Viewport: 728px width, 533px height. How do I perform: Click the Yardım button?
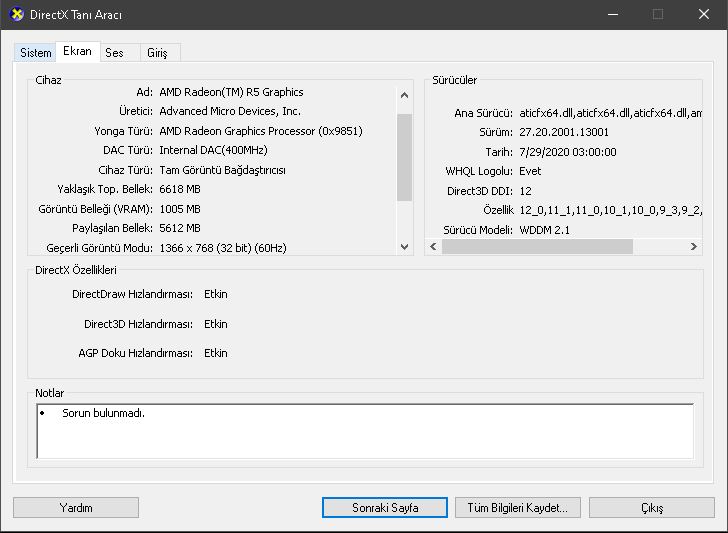(x=76, y=507)
